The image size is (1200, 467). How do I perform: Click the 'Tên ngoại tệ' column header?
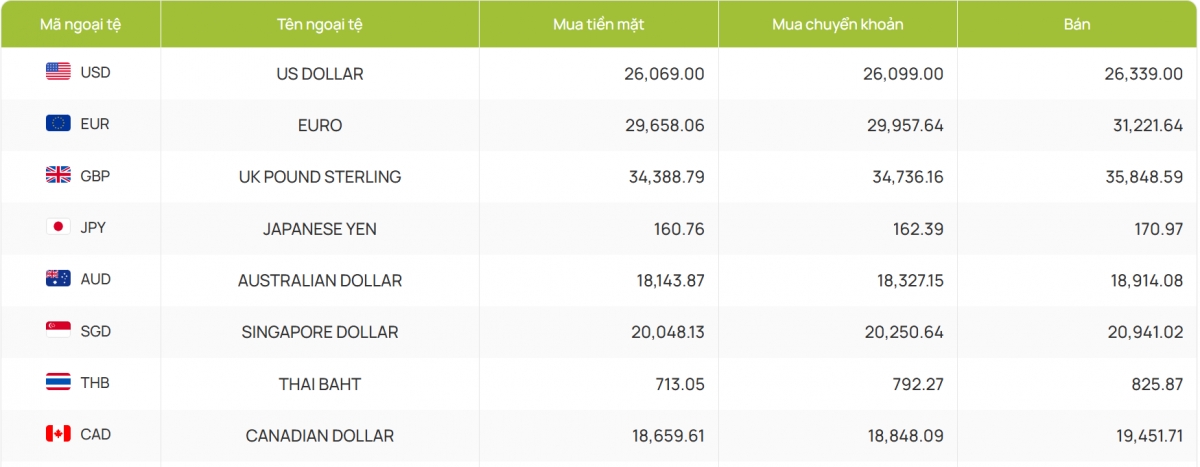coord(320,24)
